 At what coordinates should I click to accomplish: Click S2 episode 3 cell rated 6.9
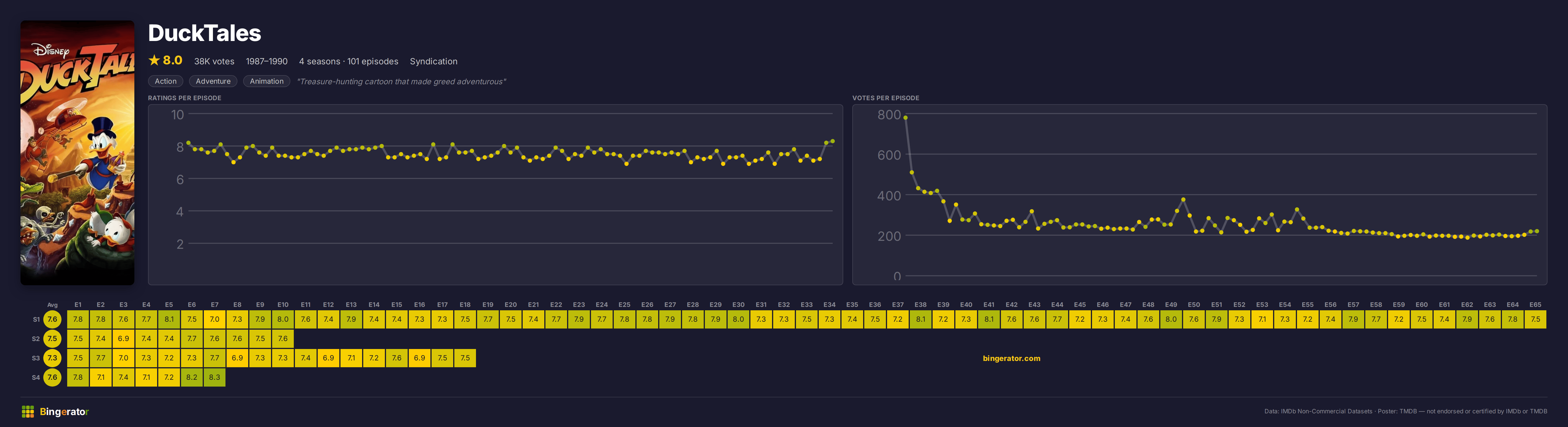pos(124,339)
